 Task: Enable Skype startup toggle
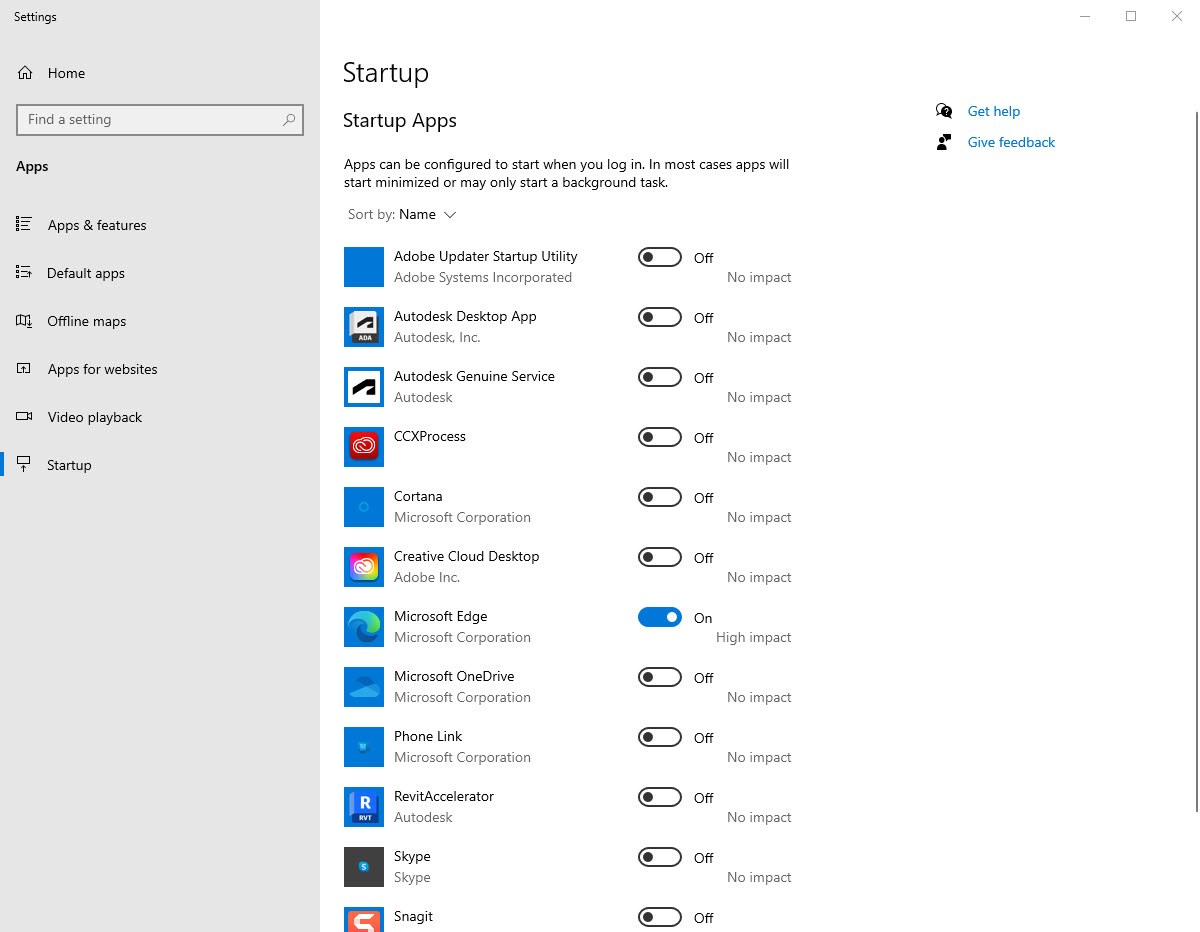pos(660,857)
